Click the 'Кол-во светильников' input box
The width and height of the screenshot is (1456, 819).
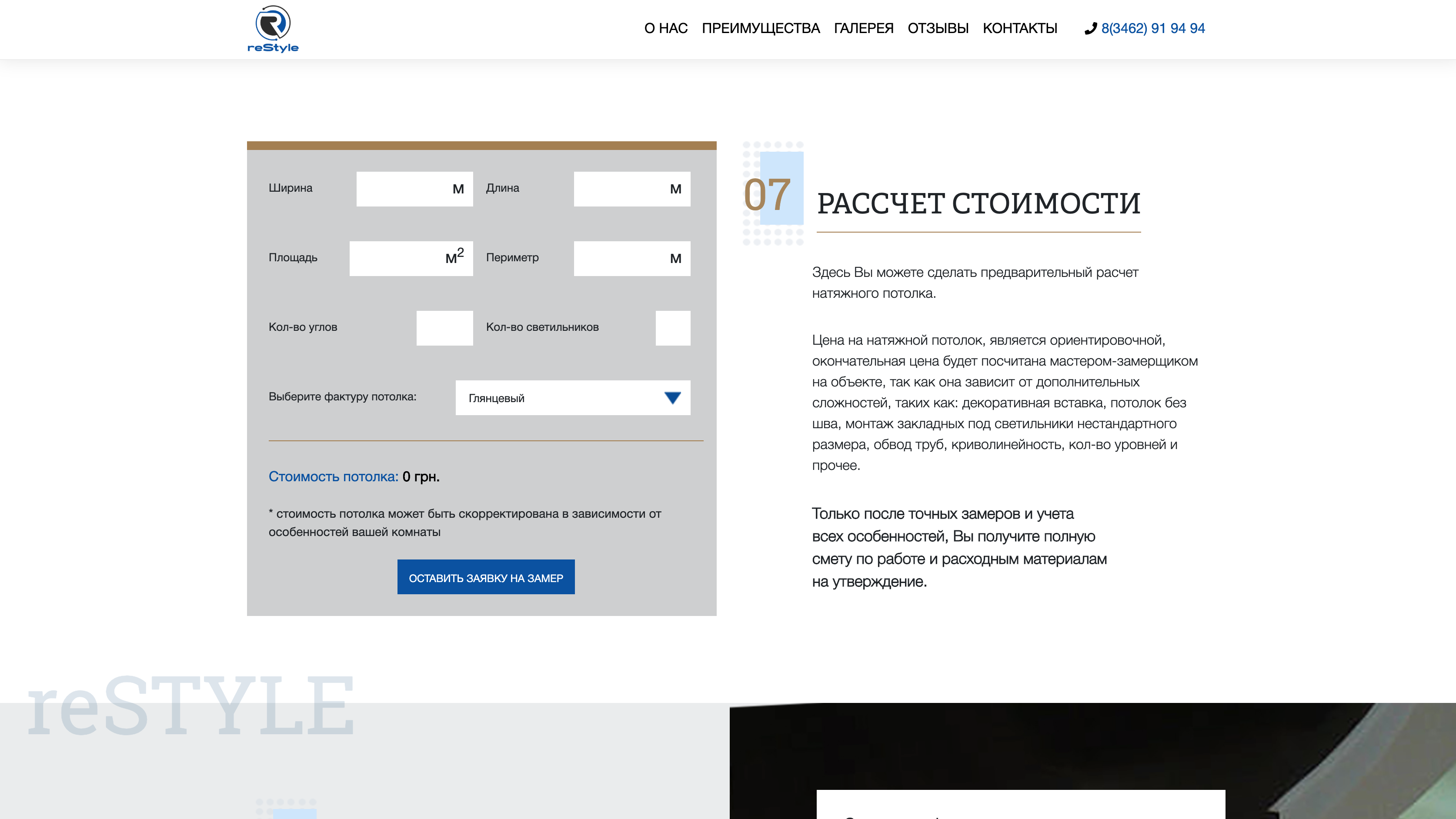(673, 328)
